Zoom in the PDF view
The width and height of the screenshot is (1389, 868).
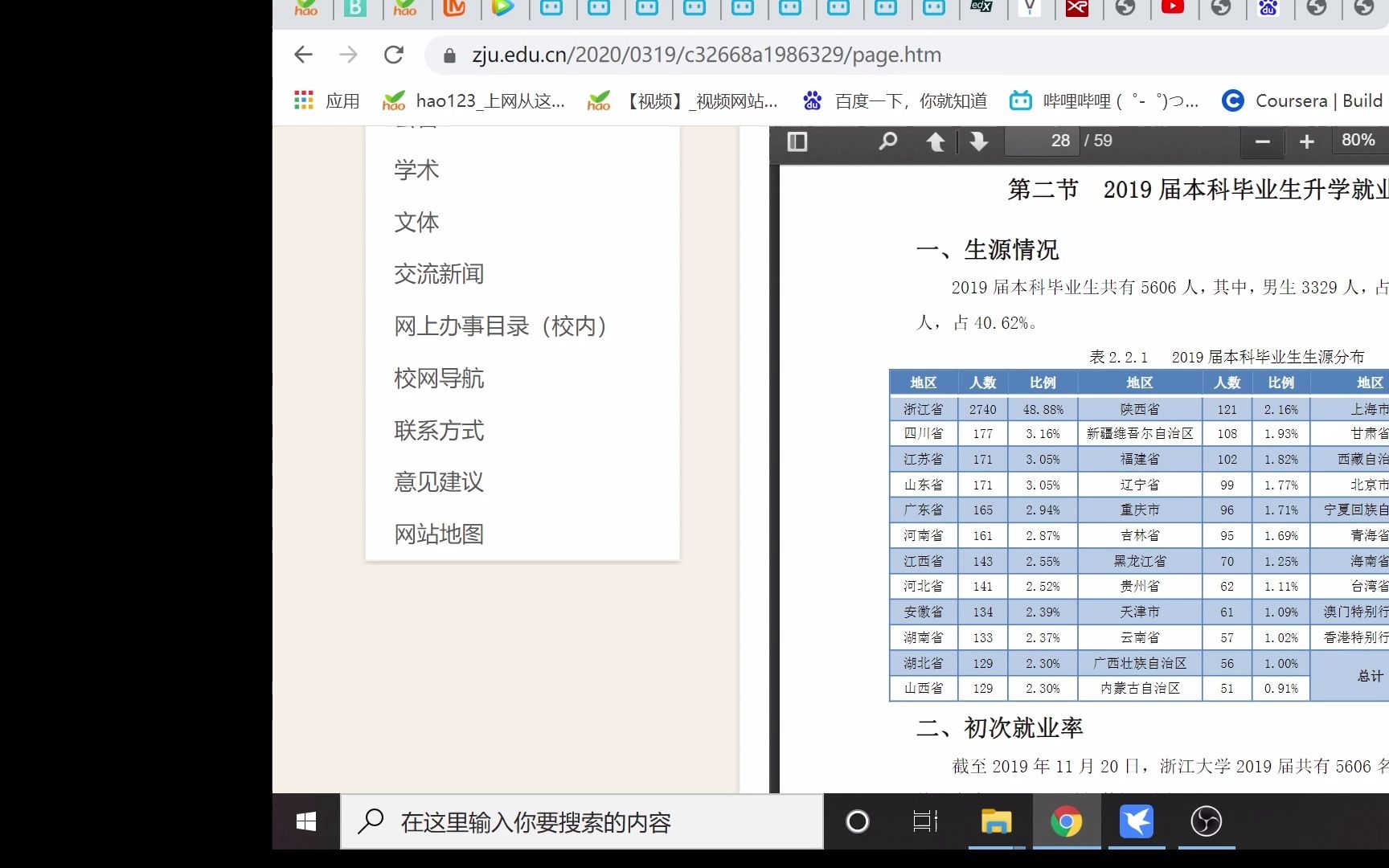point(1307,141)
